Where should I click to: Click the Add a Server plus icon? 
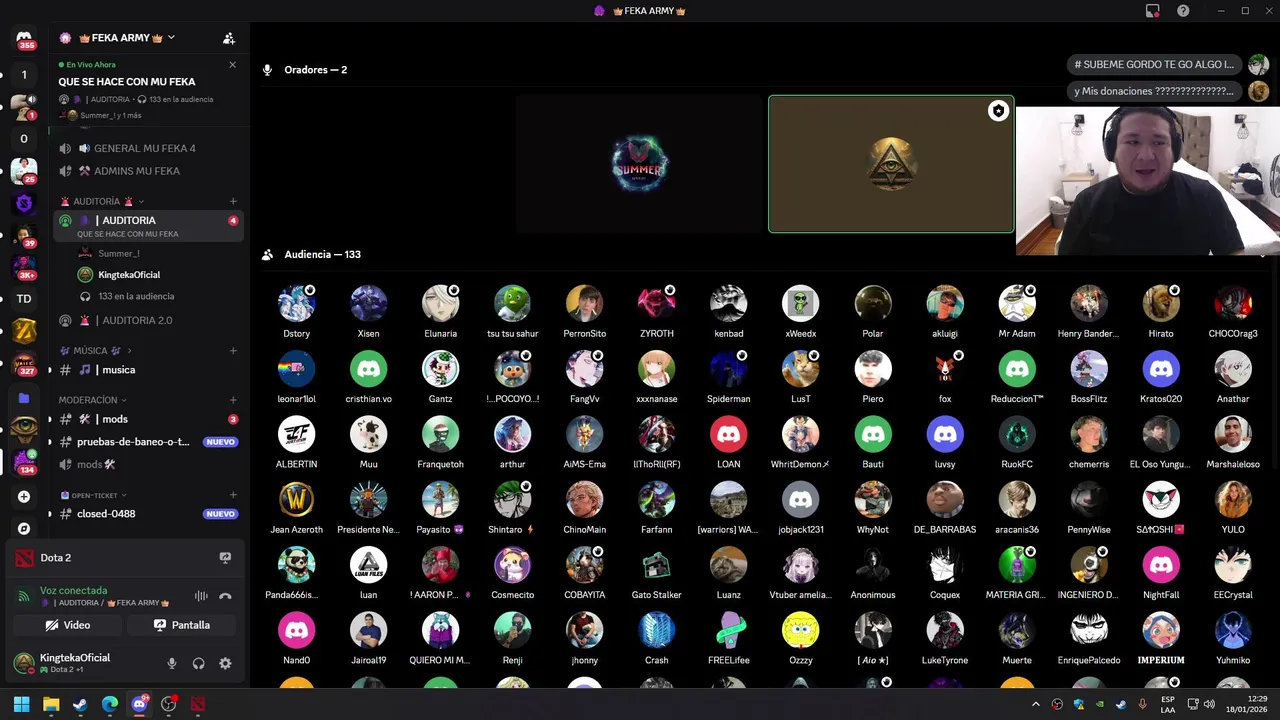[x=24, y=496]
